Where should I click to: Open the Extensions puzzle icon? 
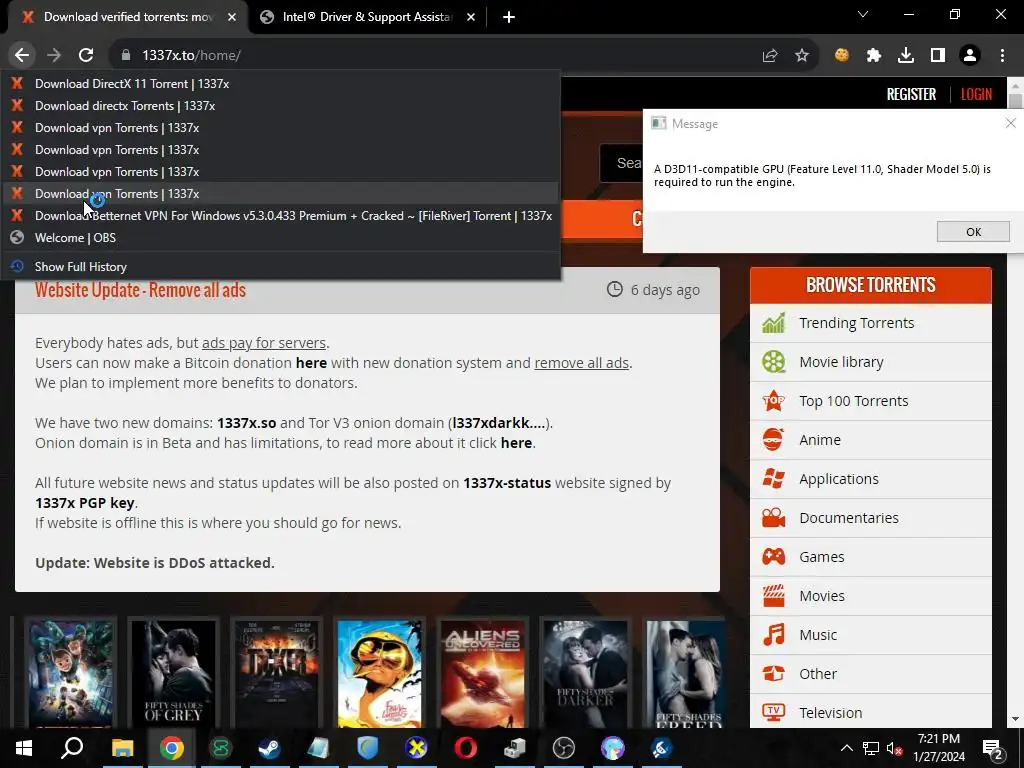pyautogui.click(x=874, y=56)
